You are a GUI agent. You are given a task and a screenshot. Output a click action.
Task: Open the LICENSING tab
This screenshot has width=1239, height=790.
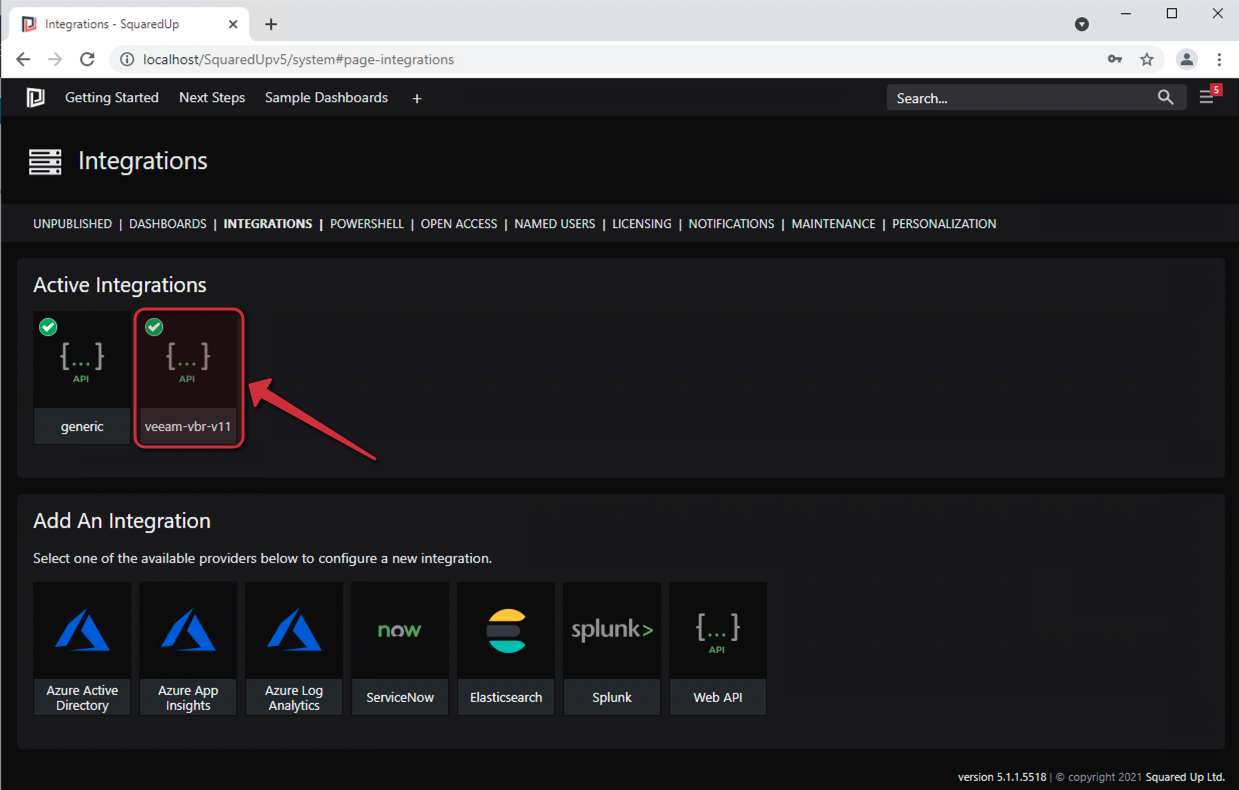pos(642,224)
